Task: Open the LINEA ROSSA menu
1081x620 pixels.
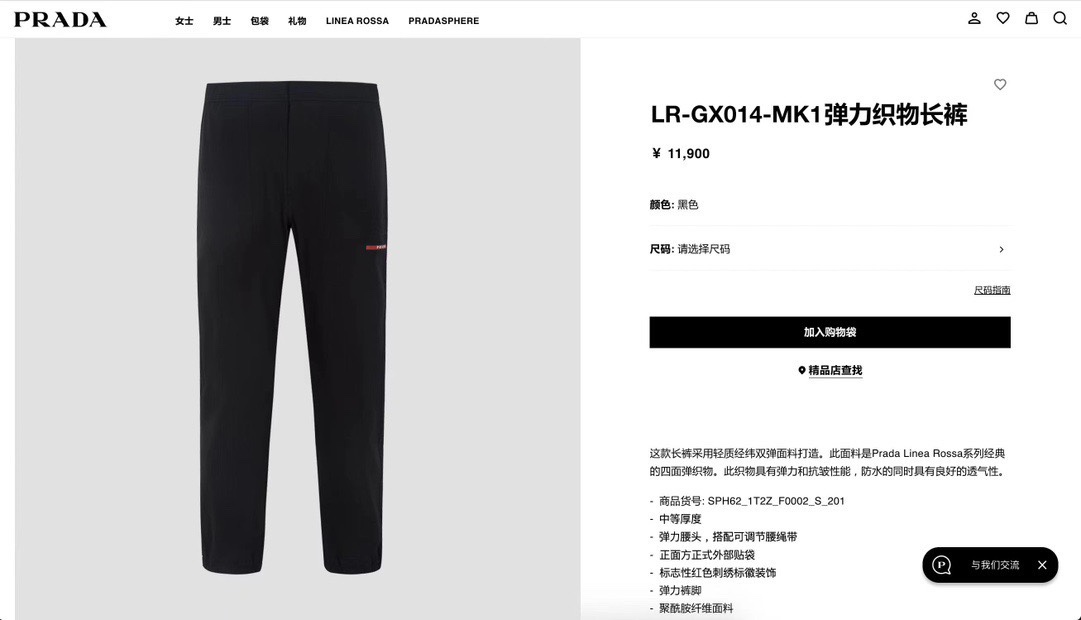Action: coord(357,21)
